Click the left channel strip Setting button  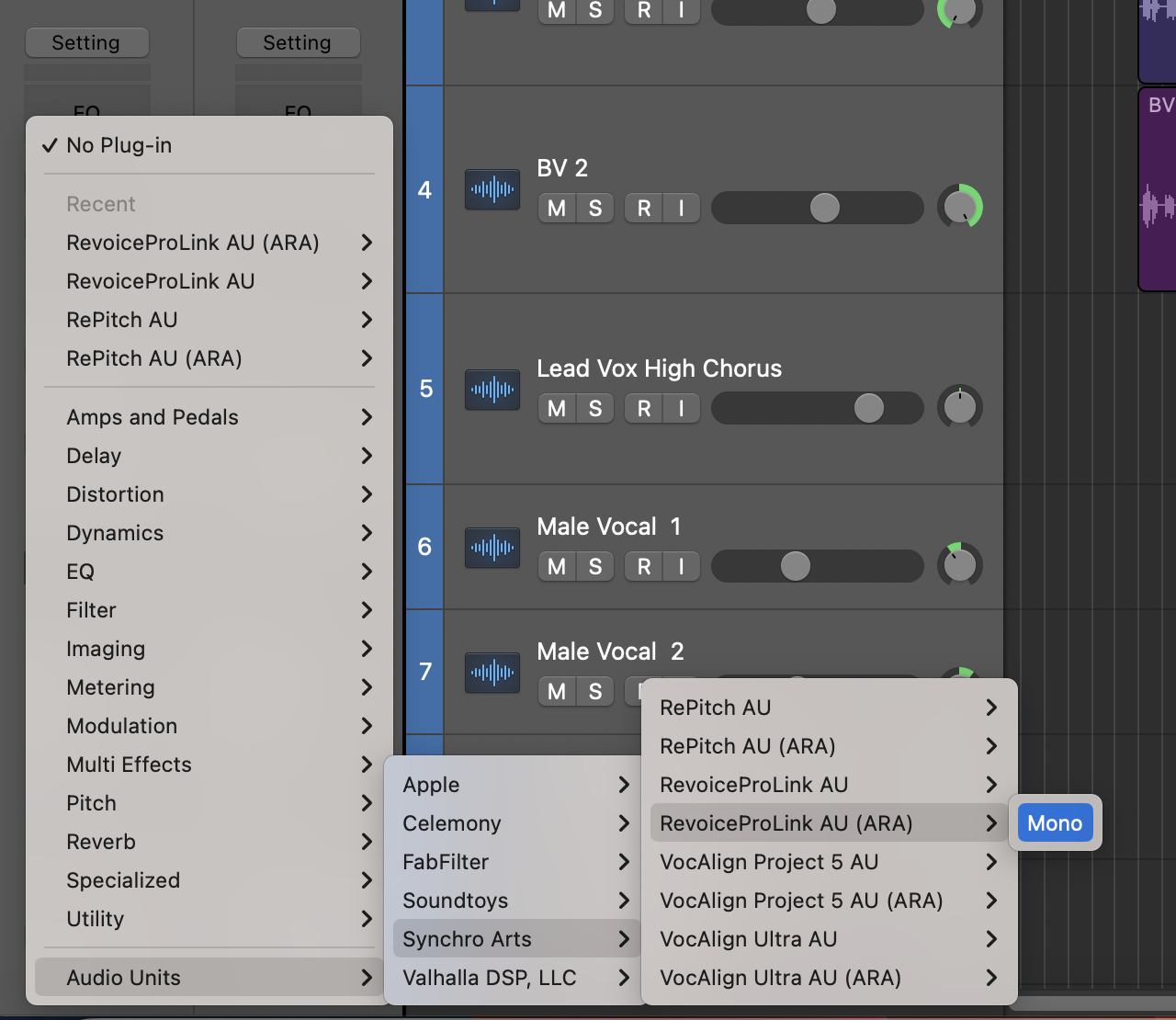pyautogui.click(x=86, y=43)
